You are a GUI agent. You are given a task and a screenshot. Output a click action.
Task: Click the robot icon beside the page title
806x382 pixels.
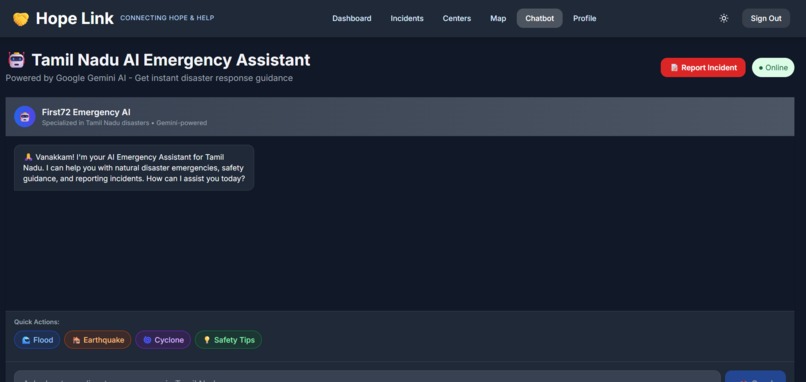point(16,60)
